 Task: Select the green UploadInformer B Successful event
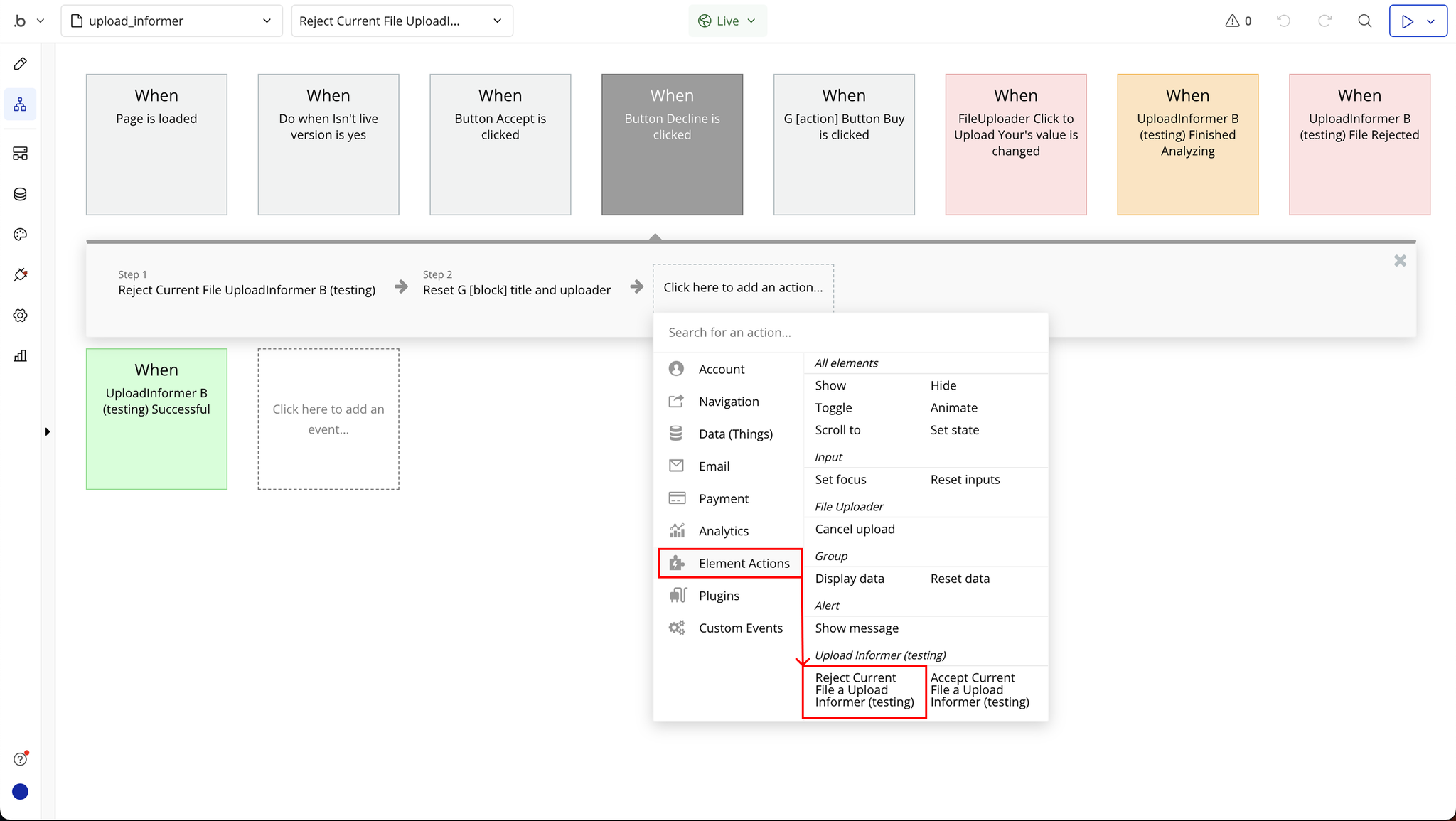pos(156,419)
